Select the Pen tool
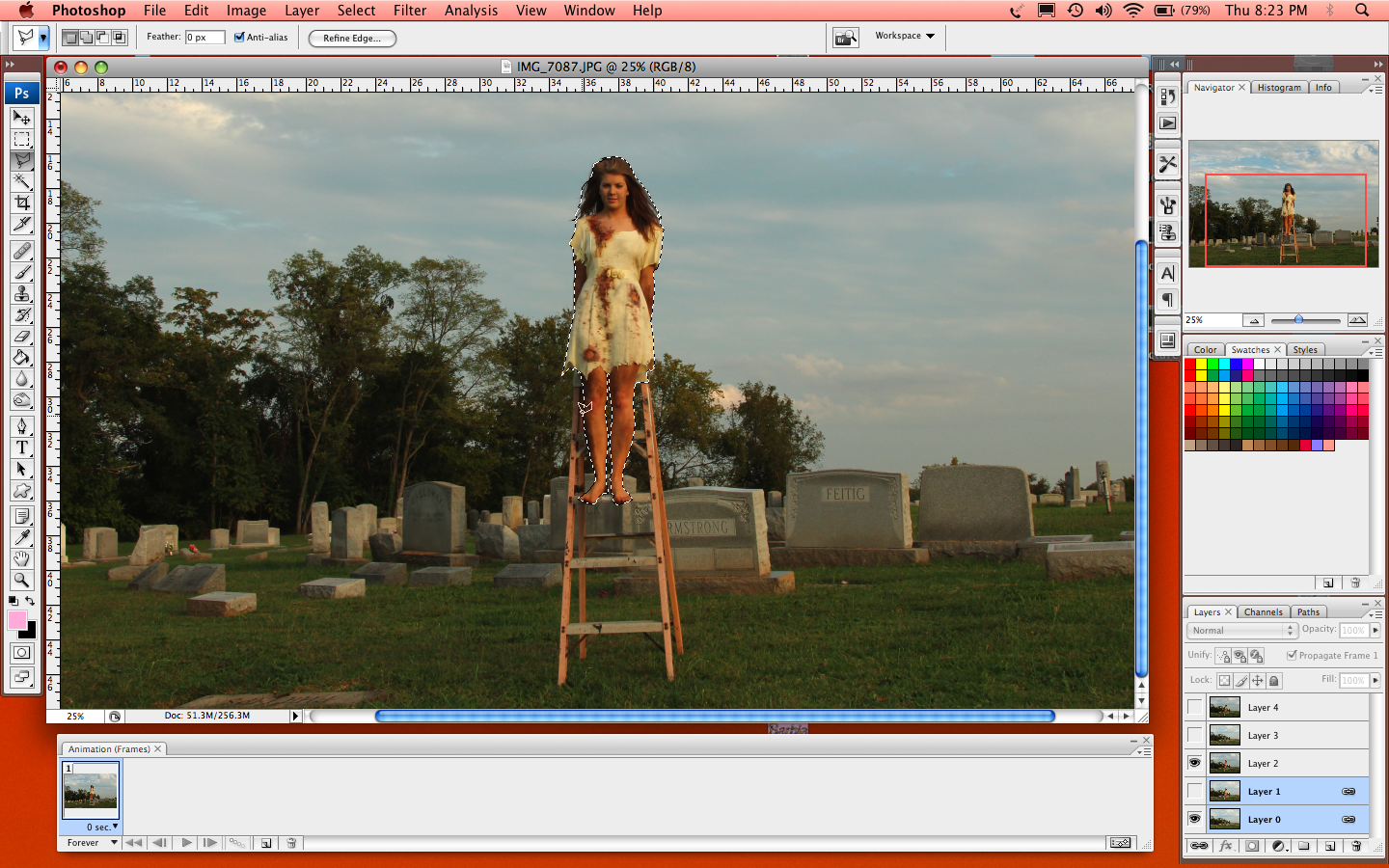Screen dimensions: 1389x868 click(x=21, y=426)
